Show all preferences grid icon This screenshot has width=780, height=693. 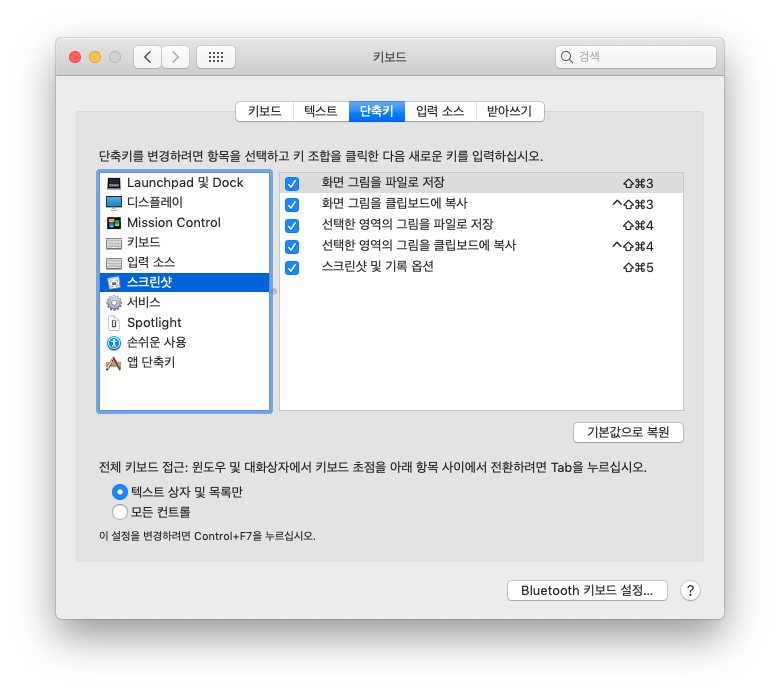click(216, 57)
